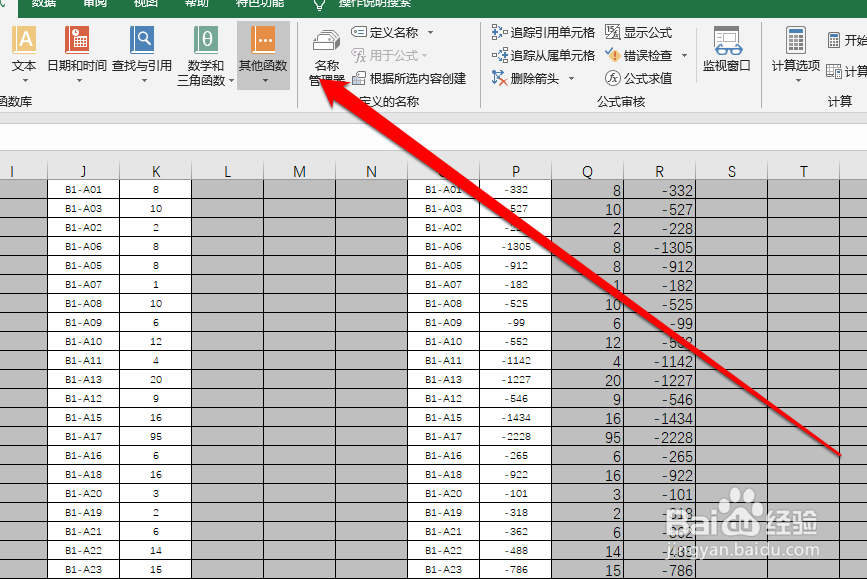Click Trace Precedents (追踪引用单元格)
Screen dimensions: 867x579
coord(544,33)
